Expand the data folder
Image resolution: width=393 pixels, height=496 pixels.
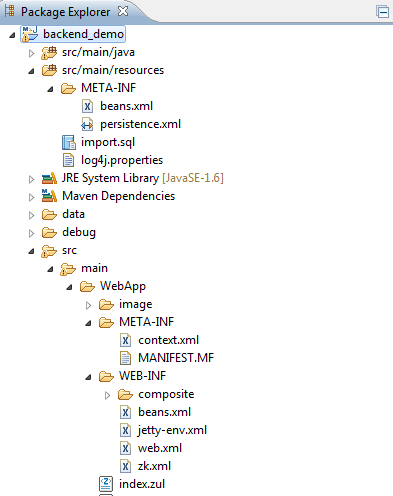[x=31, y=215]
